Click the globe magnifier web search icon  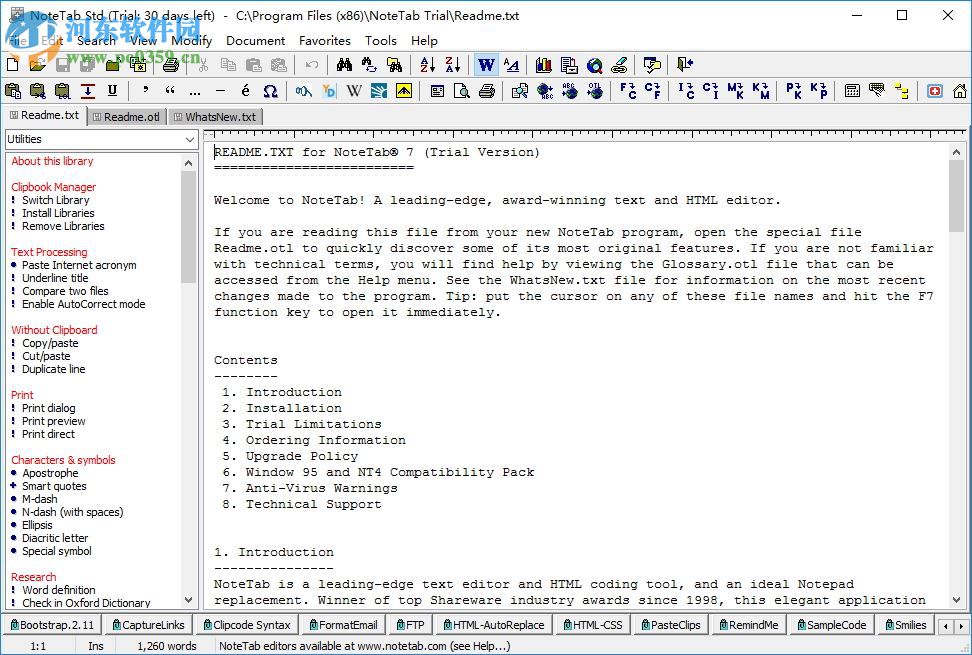pyautogui.click(x=594, y=64)
